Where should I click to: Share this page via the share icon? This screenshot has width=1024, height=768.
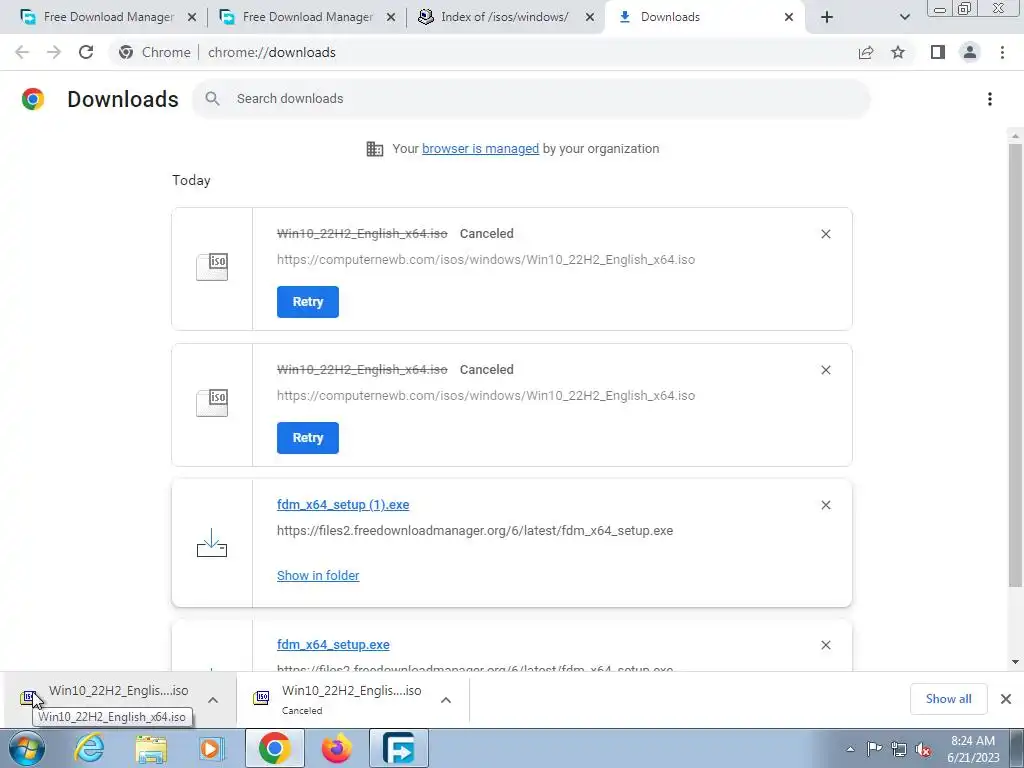tap(866, 52)
